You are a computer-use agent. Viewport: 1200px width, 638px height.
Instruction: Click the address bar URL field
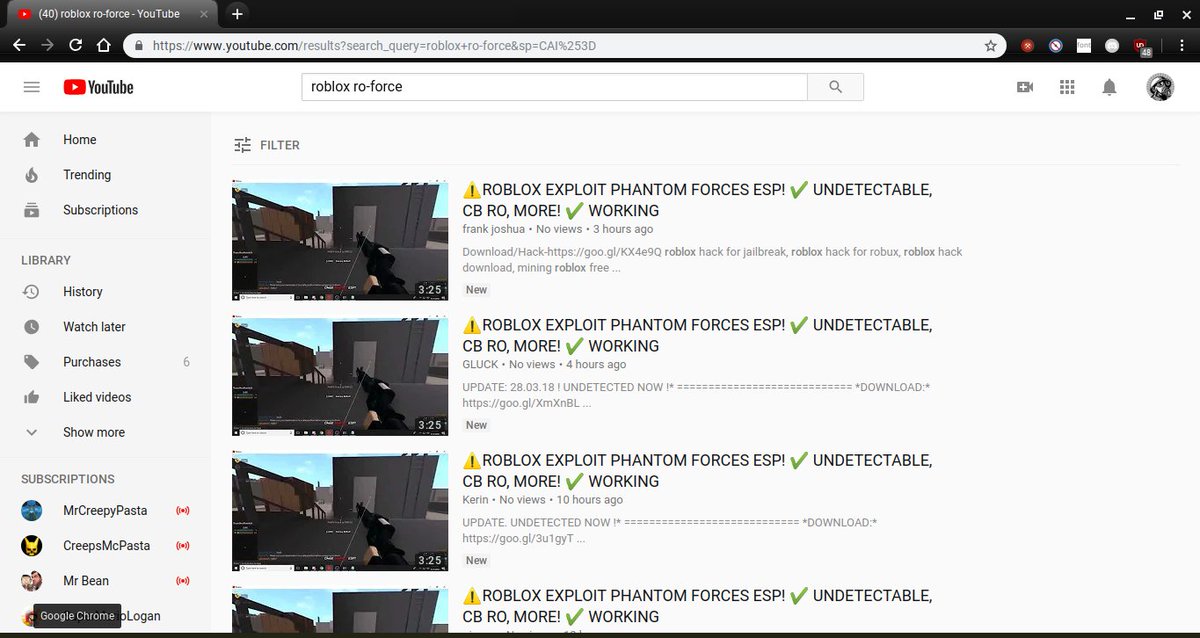[564, 46]
